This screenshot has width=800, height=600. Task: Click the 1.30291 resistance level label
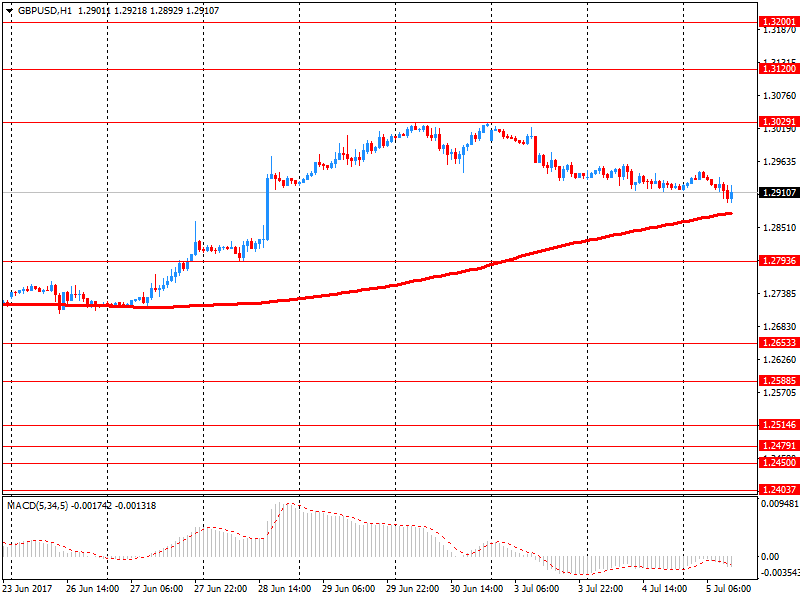tap(779, 122)
